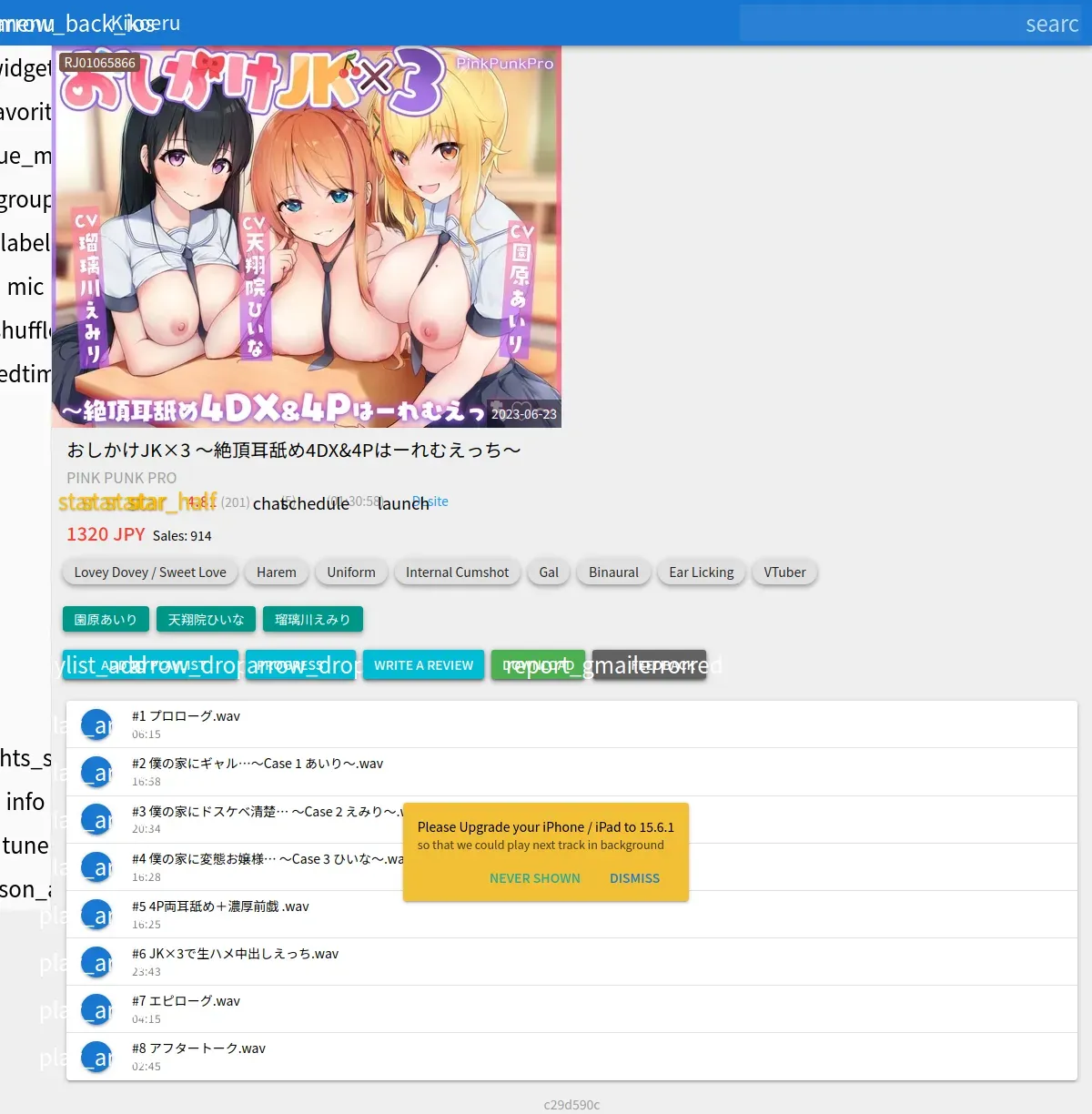
Task: Open the widgets item in the sidebar
Action: (x=25, y=68)
